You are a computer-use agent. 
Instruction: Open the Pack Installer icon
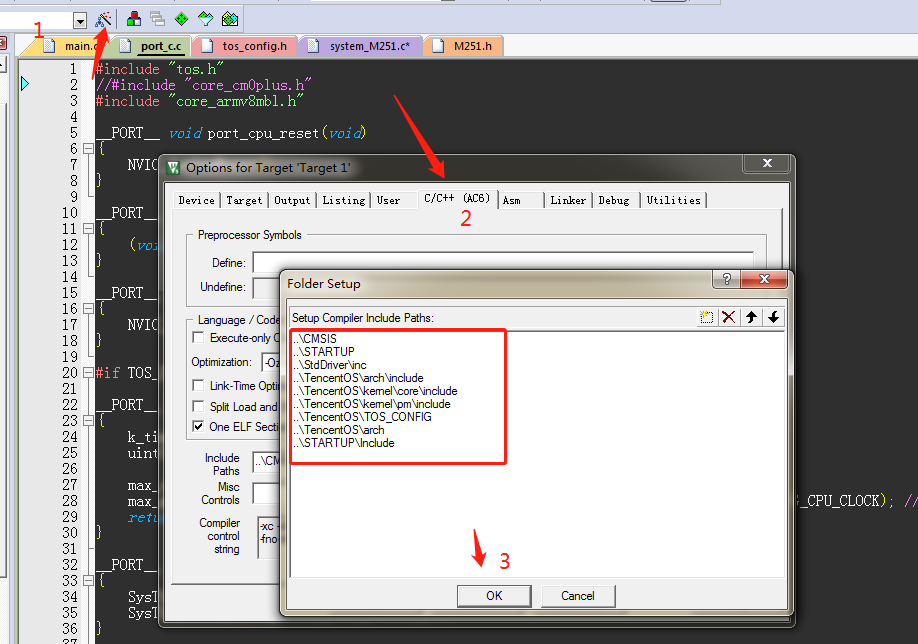pos(230,19)
